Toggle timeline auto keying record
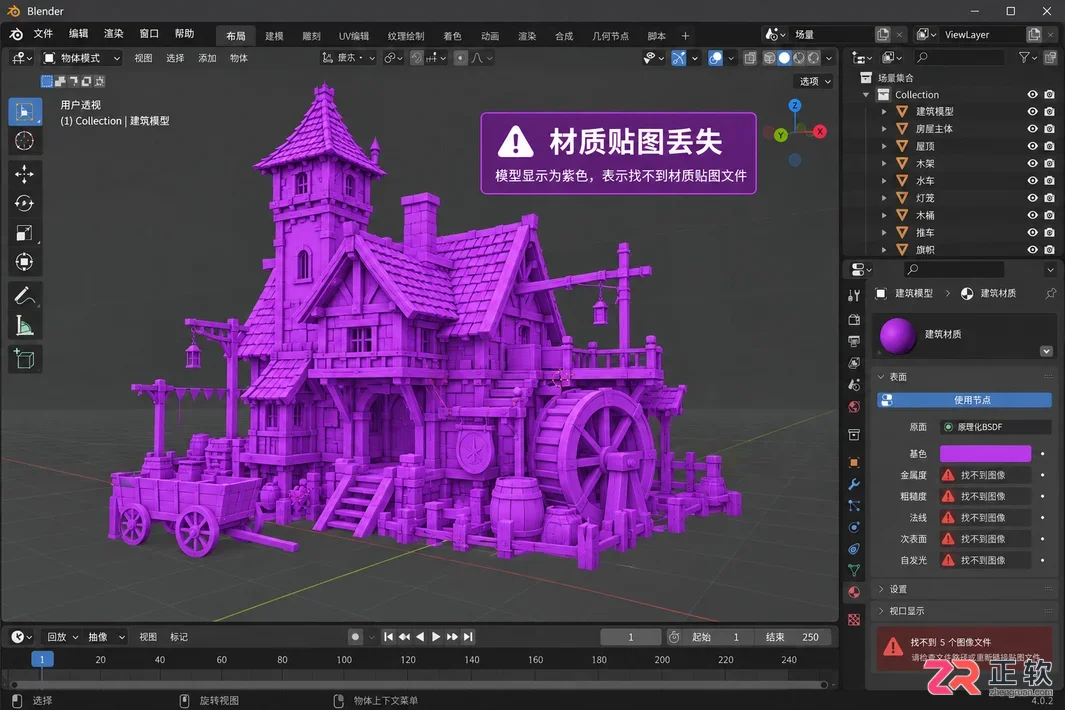Image resolution: width=1065 pixels, height=710 pixels. point(355,637)
